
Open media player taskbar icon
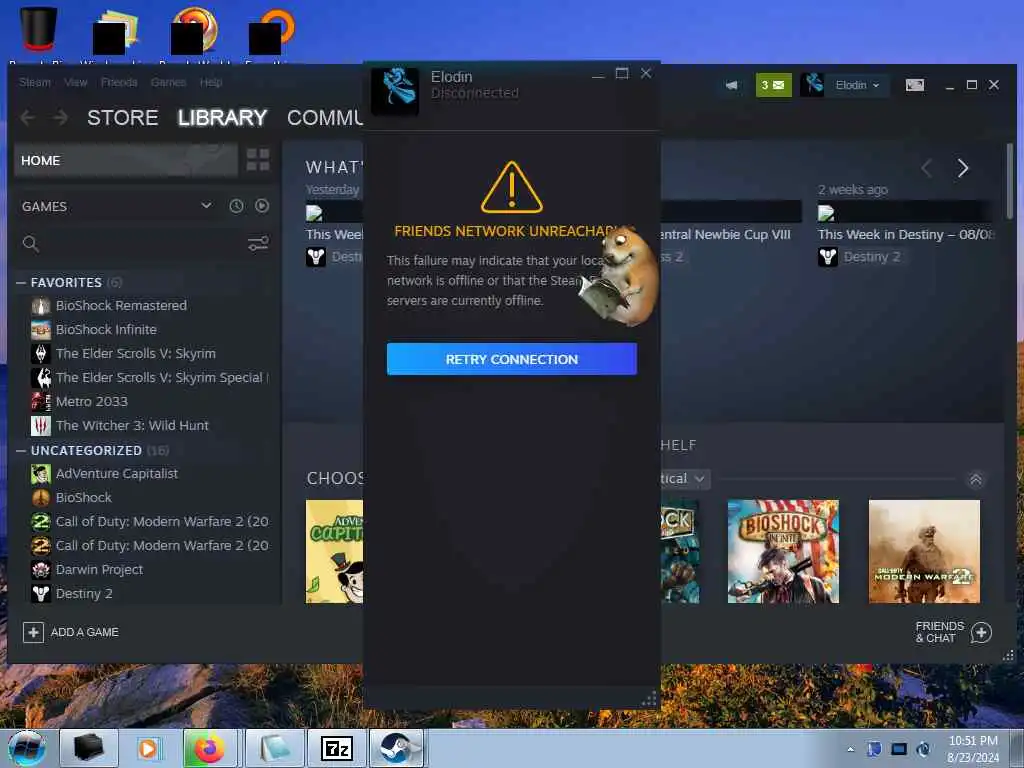click(x=148, y=749)
